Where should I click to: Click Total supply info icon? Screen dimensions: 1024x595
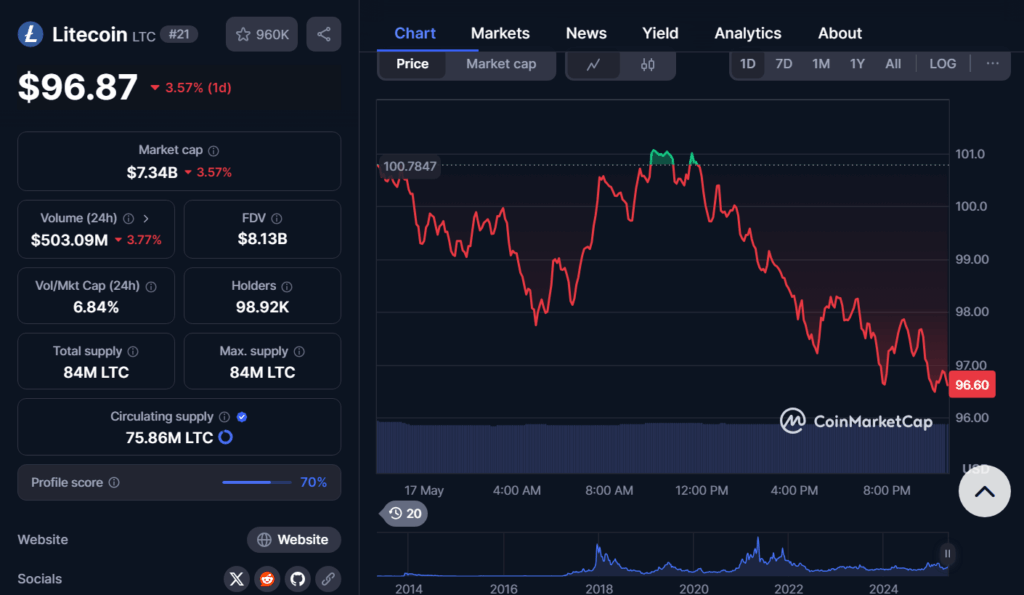coord(133,351)
